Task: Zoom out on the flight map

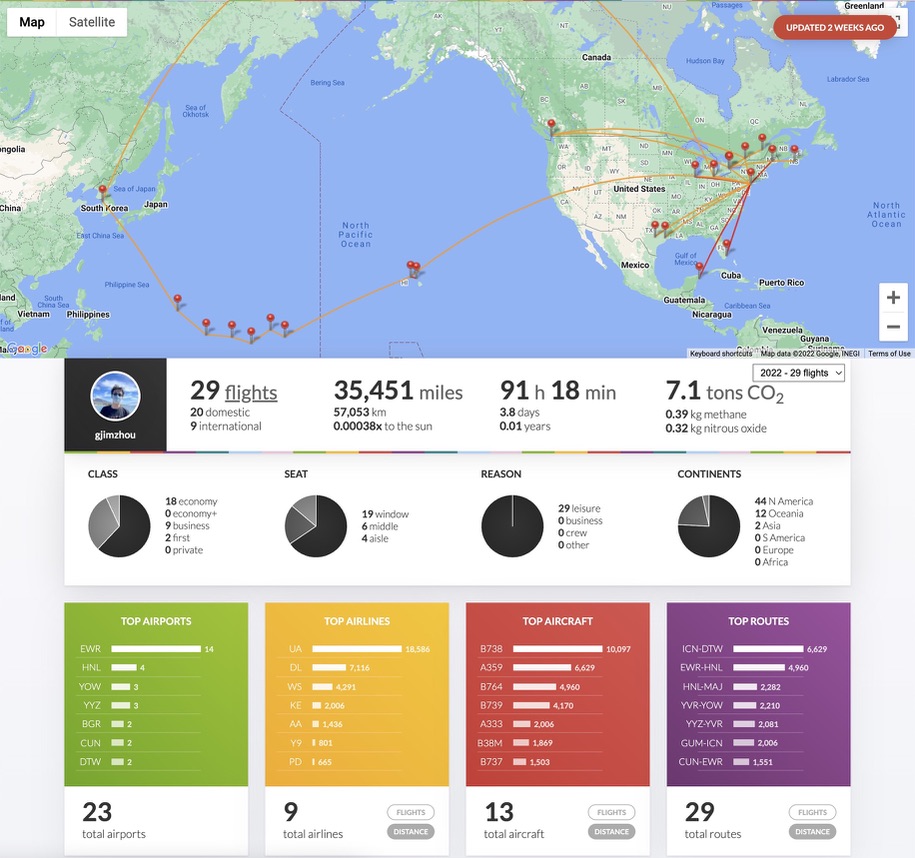Action: point(893,327)
